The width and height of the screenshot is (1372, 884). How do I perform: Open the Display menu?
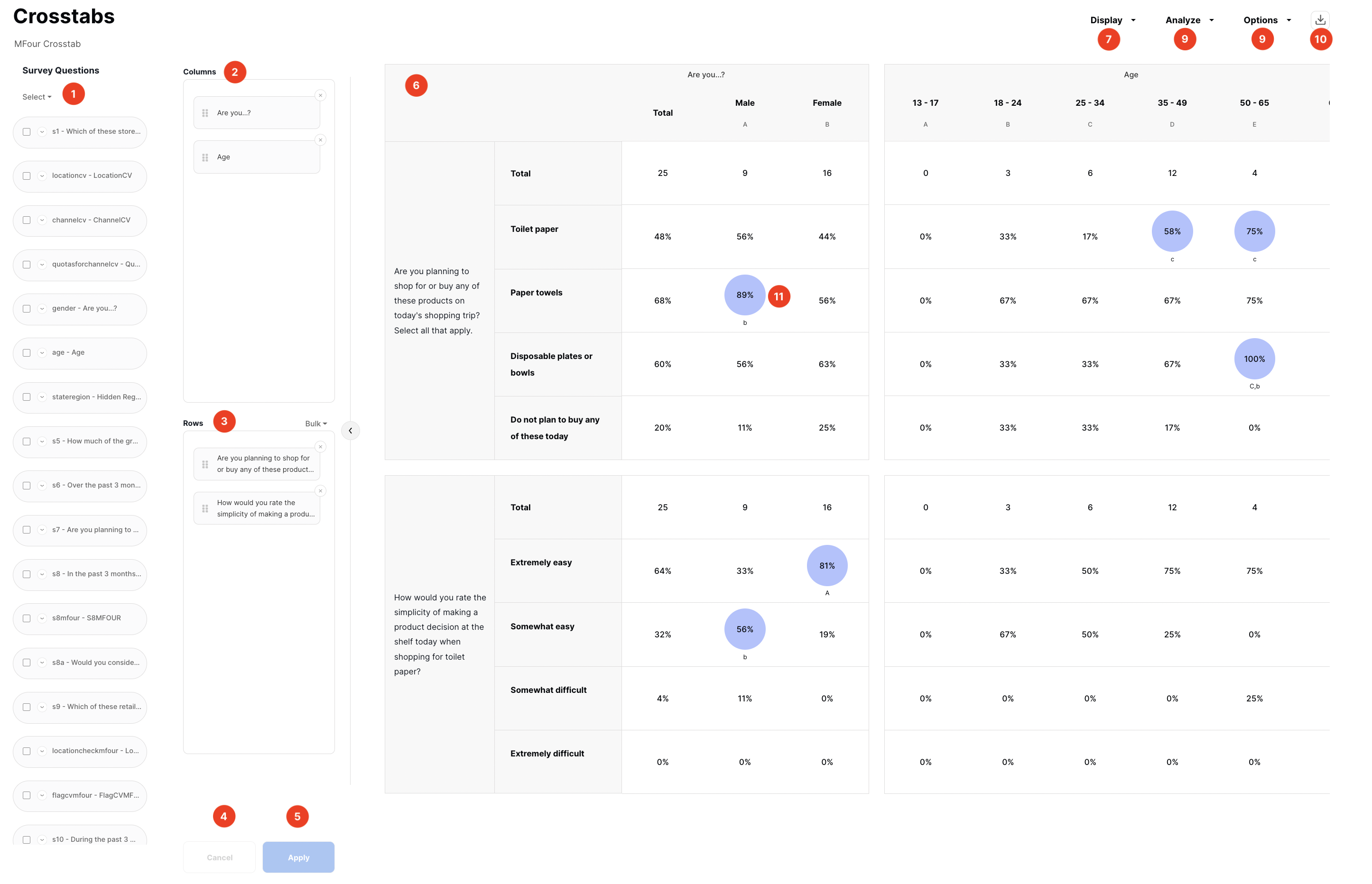coord(1112,20)
